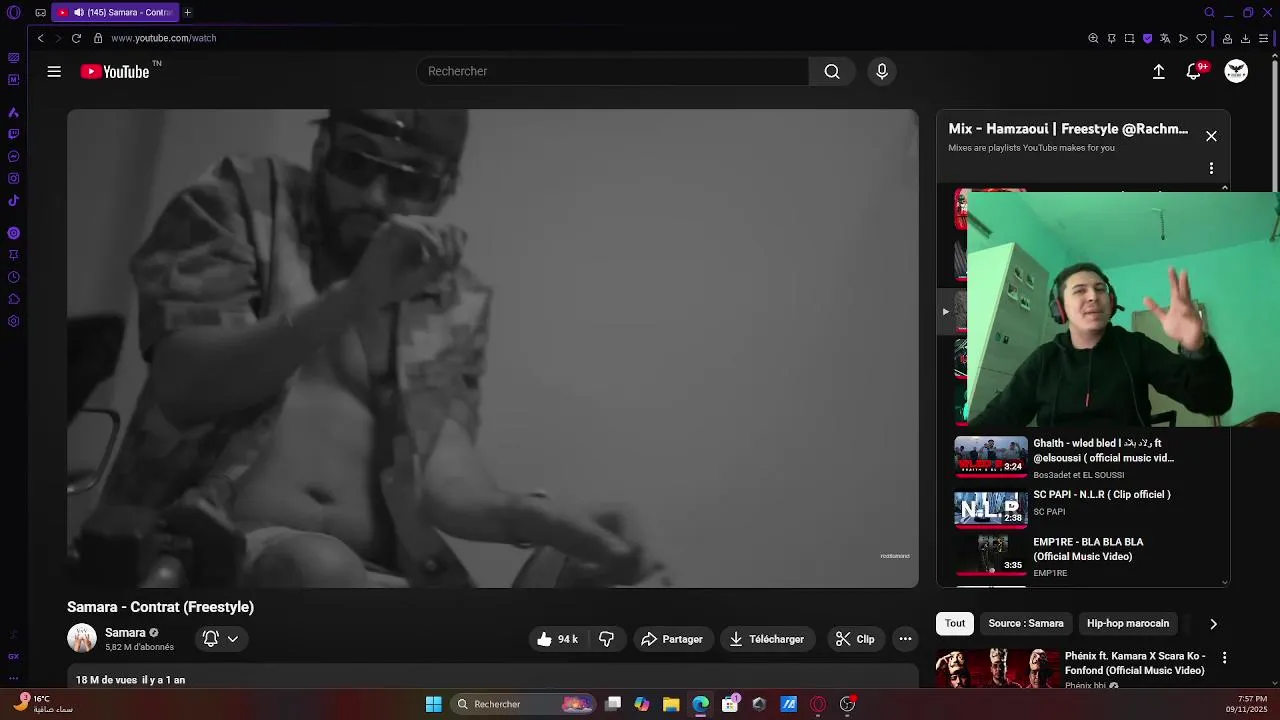Reload the page with the refresh icon

pos(76,38)
